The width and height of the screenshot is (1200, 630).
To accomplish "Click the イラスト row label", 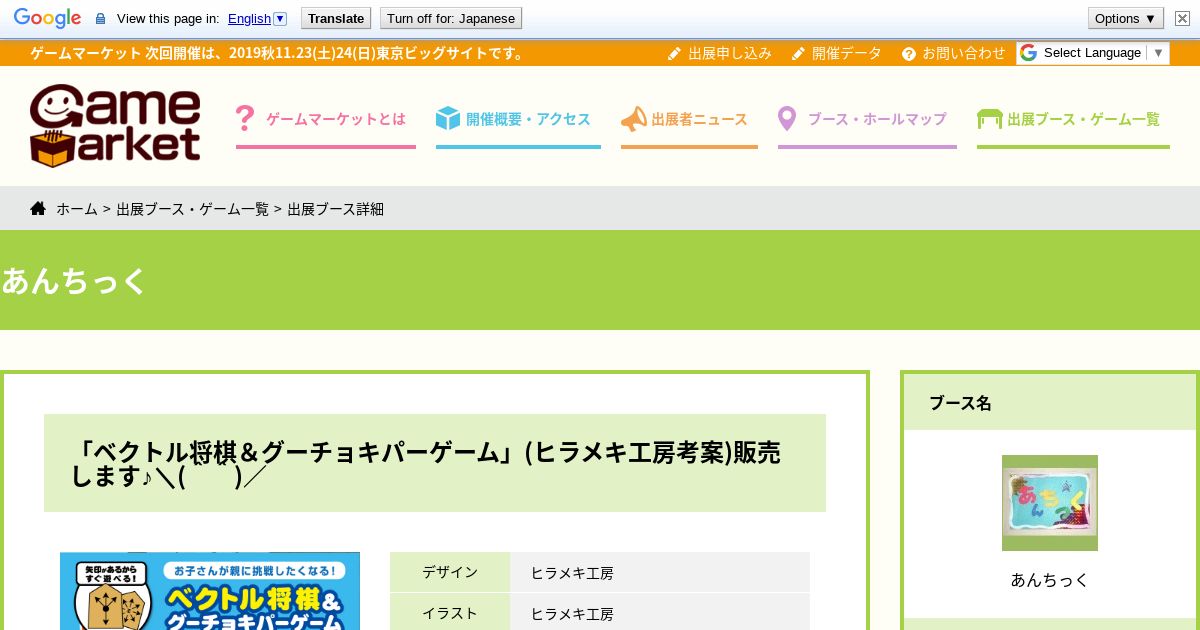I will pos(450,613).
